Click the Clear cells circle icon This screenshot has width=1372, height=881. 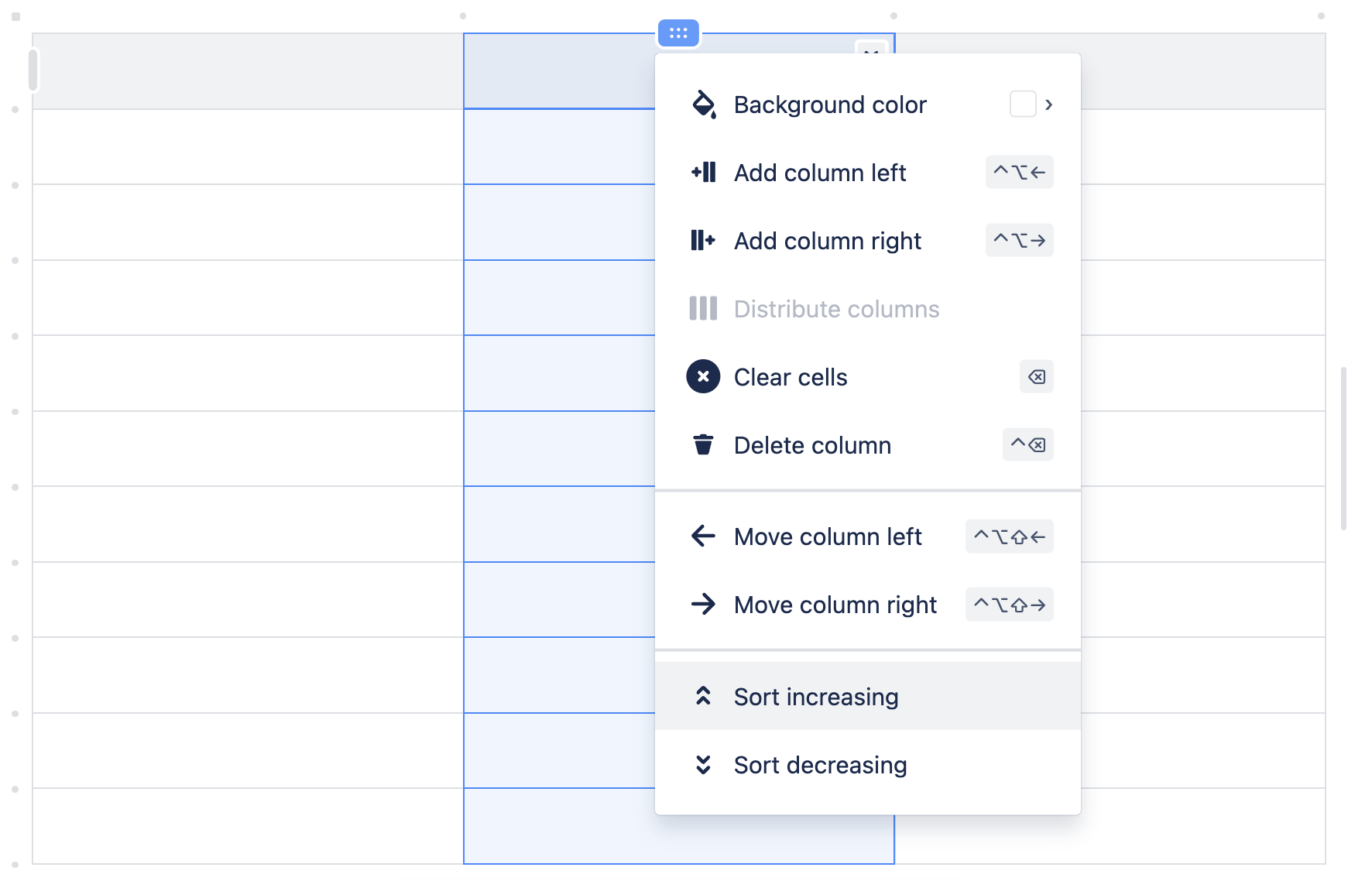coord(703,377)
